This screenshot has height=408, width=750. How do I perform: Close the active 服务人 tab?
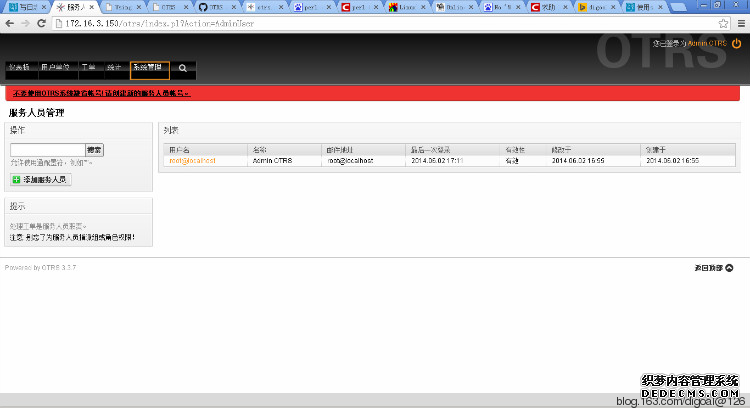91,7
